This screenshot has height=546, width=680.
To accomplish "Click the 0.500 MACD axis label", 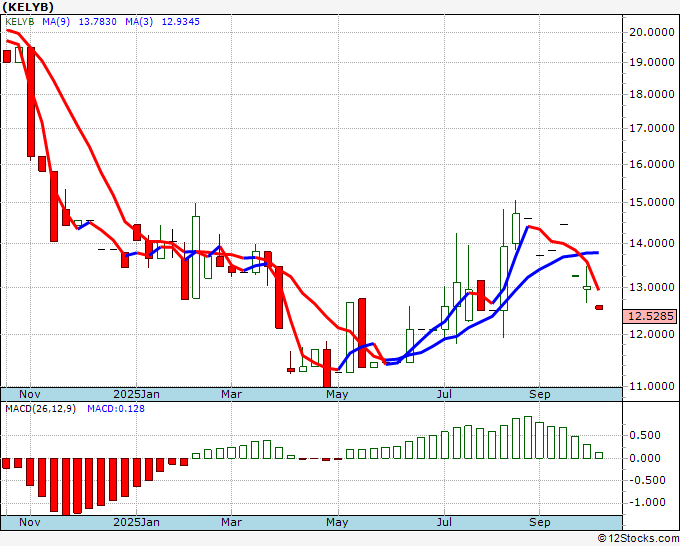I will [x=650, y=436].
